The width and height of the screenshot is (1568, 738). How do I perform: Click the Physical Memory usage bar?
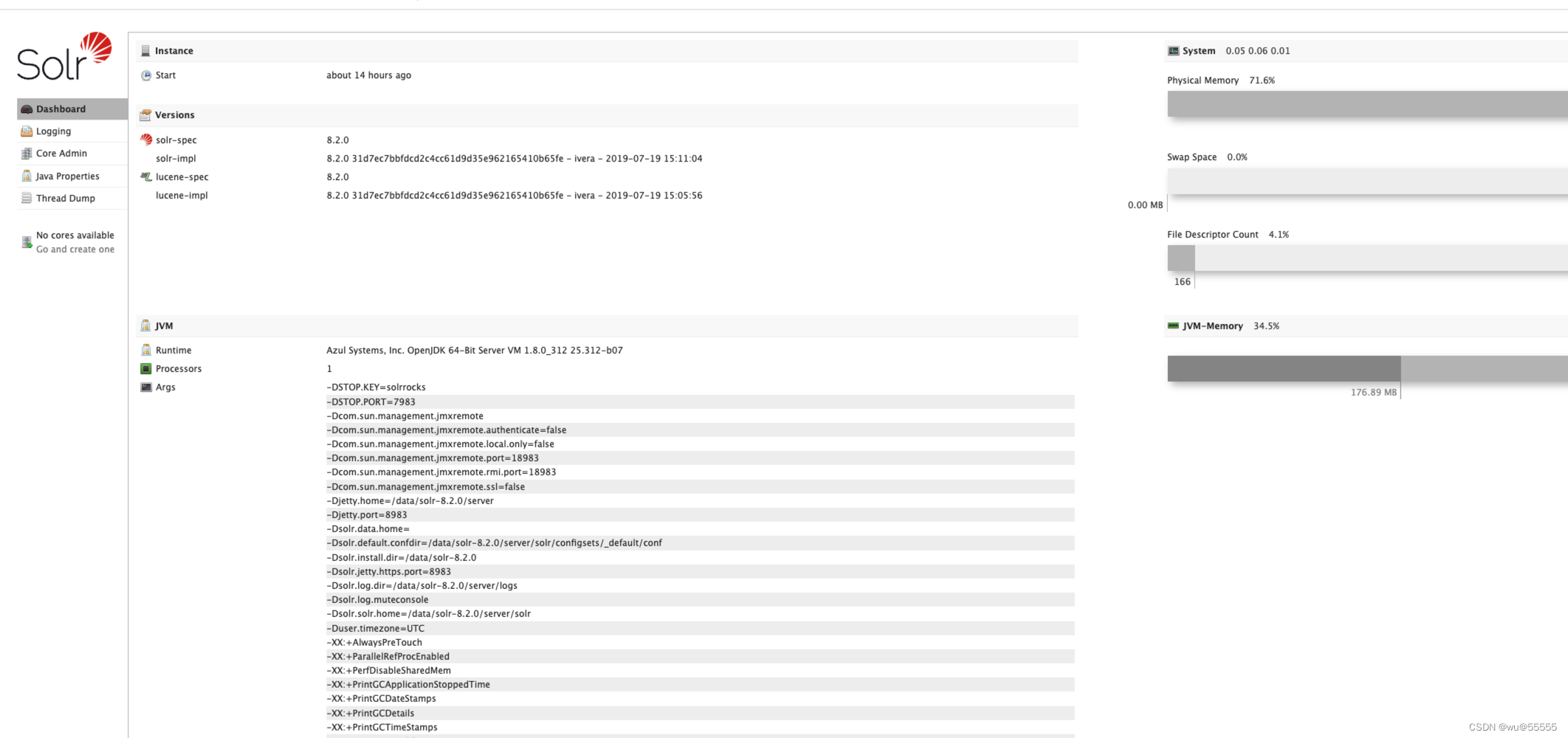tap(1367, 104)
